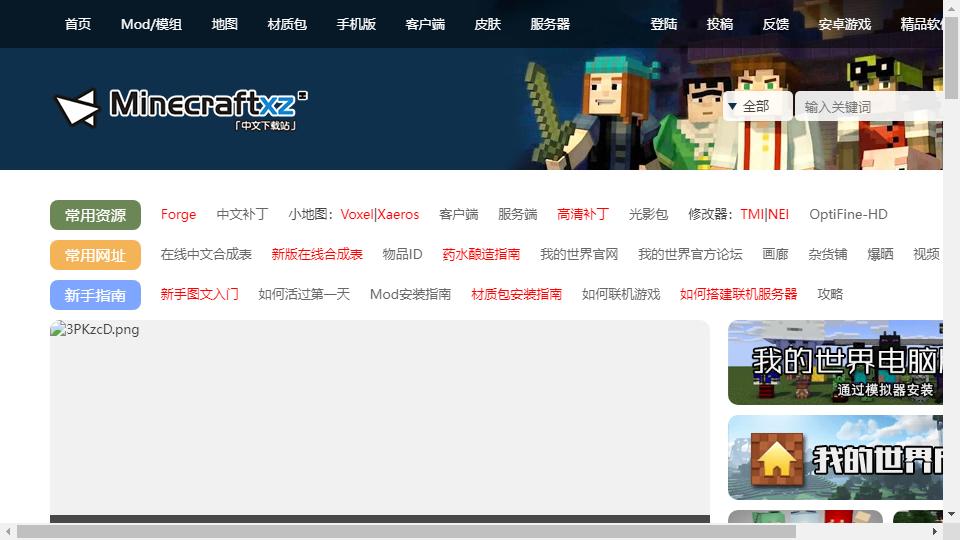Open the 在线中文合成表 link

coord(206,254)
